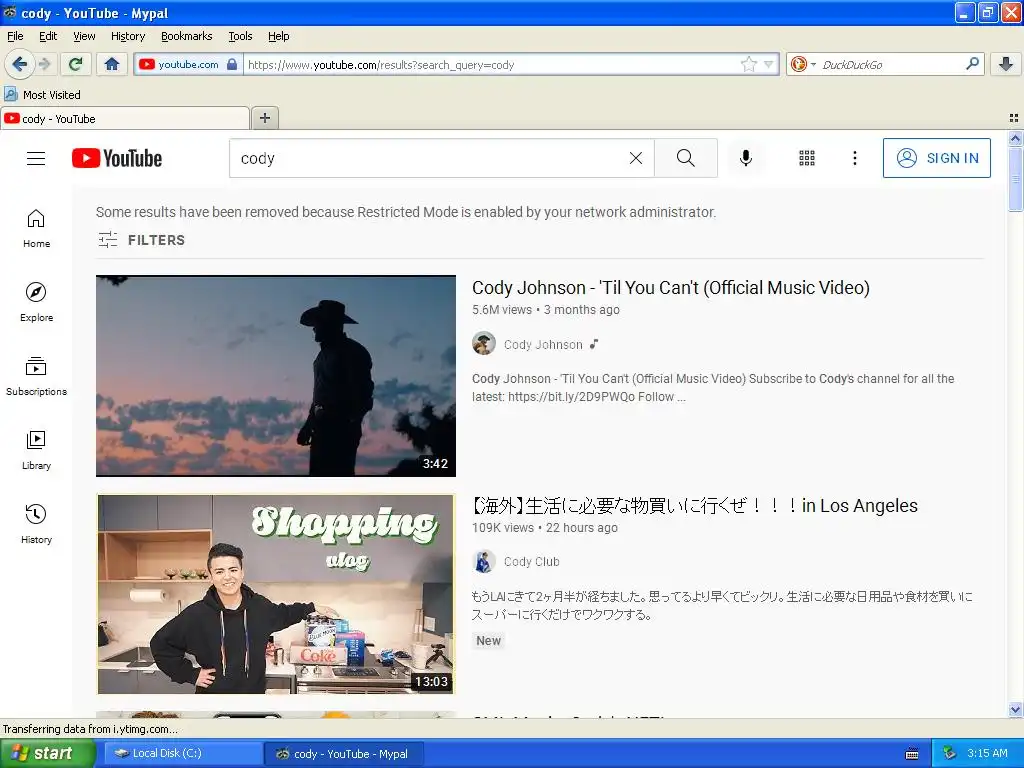Click the on-screen keyboard tray icon
Viewport: 1024px width, 768px height.
pyautogui.click(x=912, y=754)
